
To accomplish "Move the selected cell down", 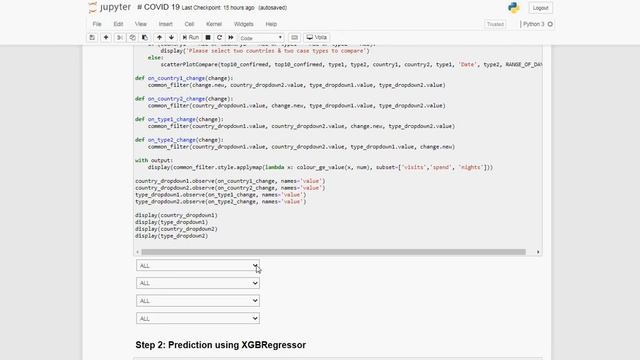I will (171, 38).
